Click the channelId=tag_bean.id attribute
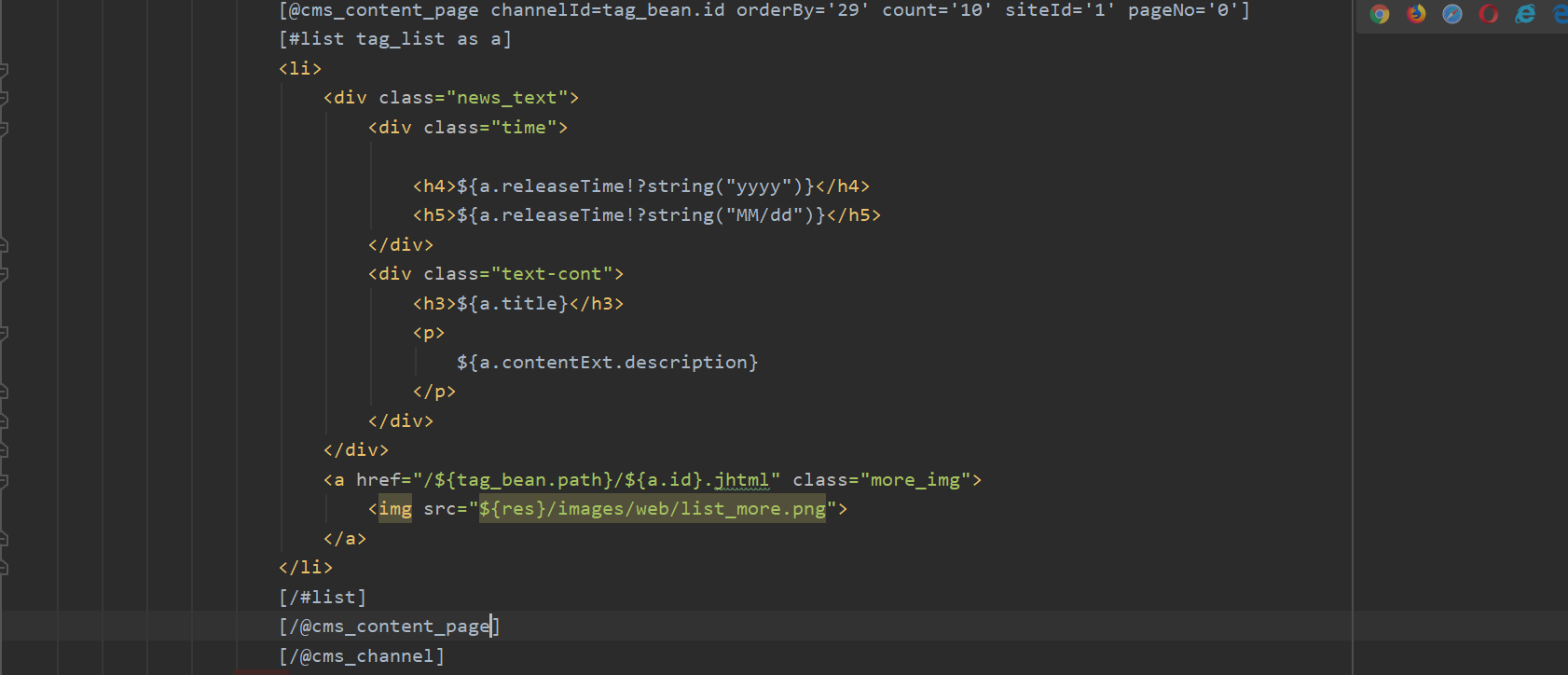 [608, 10]
